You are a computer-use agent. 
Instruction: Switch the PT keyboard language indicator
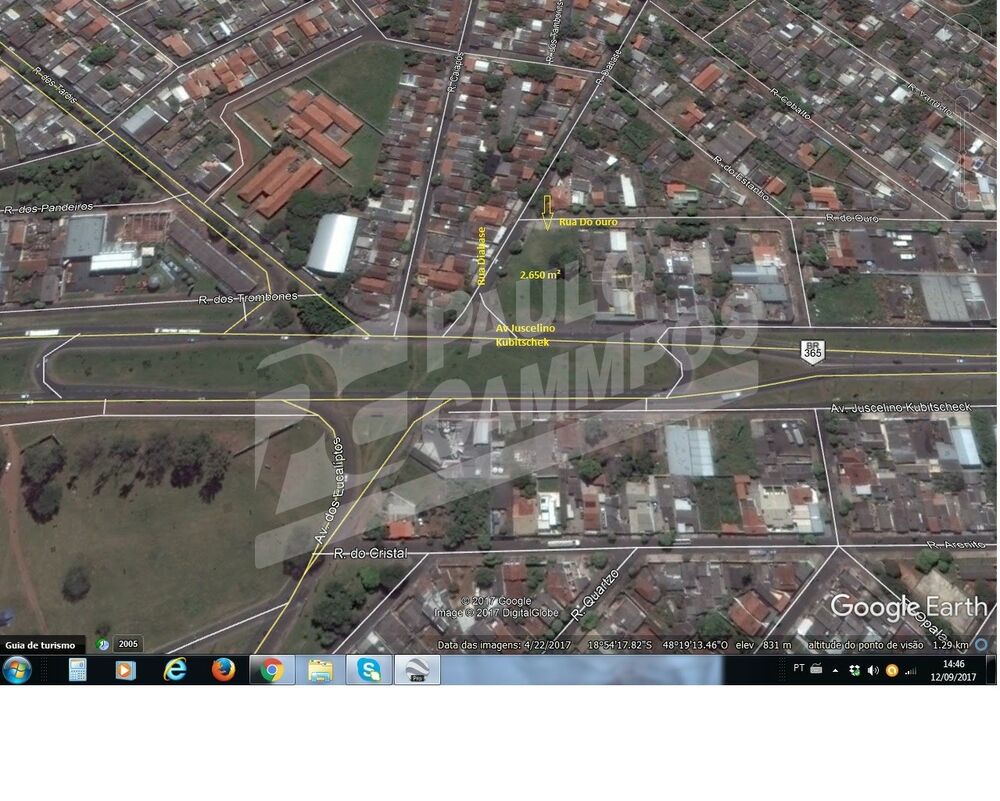799,668
